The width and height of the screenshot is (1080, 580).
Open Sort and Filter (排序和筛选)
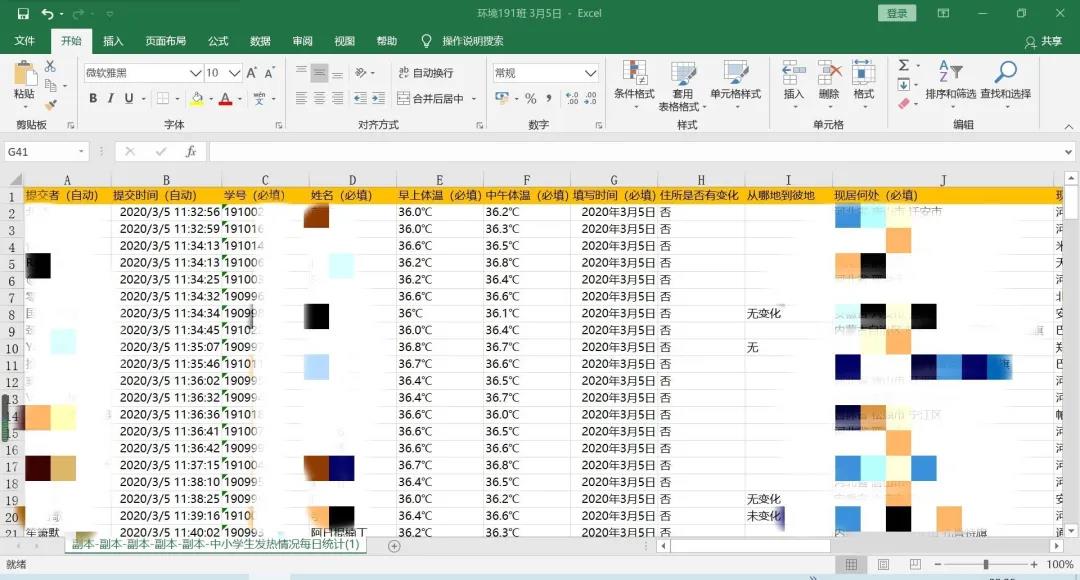click(x=949, y=78)
